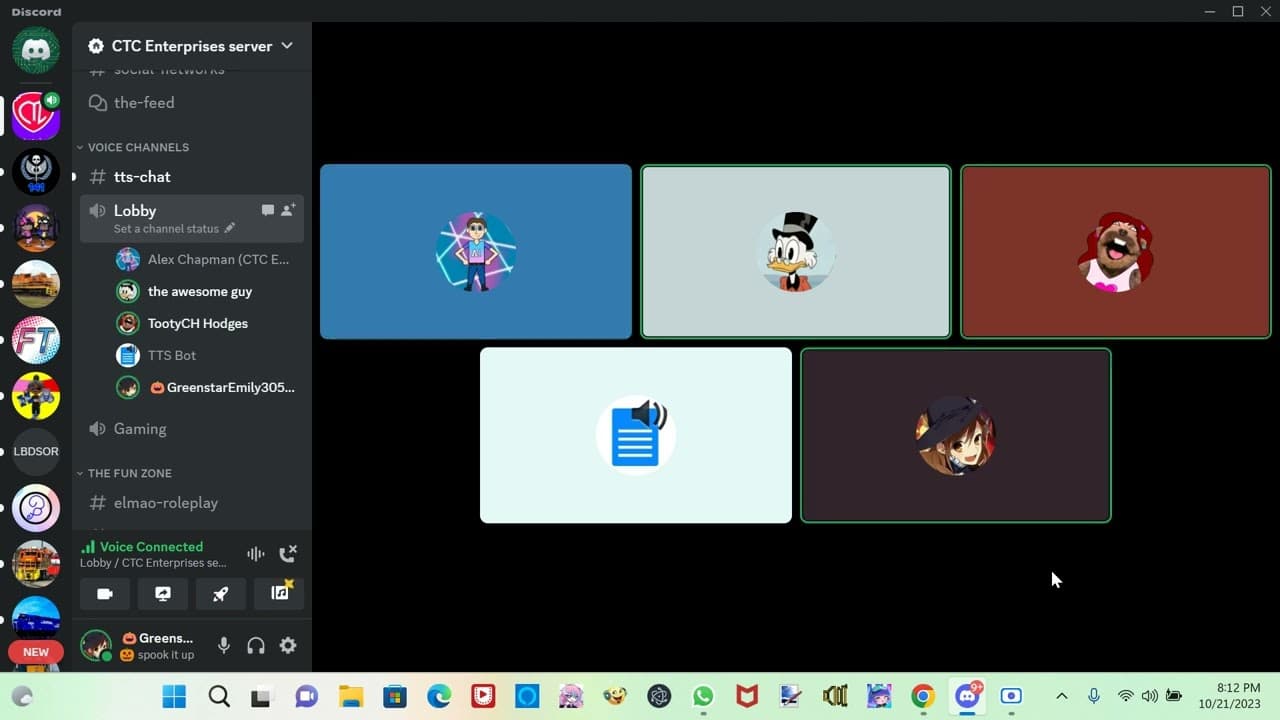Open the yellow and red character server icon

pos(36,396)
